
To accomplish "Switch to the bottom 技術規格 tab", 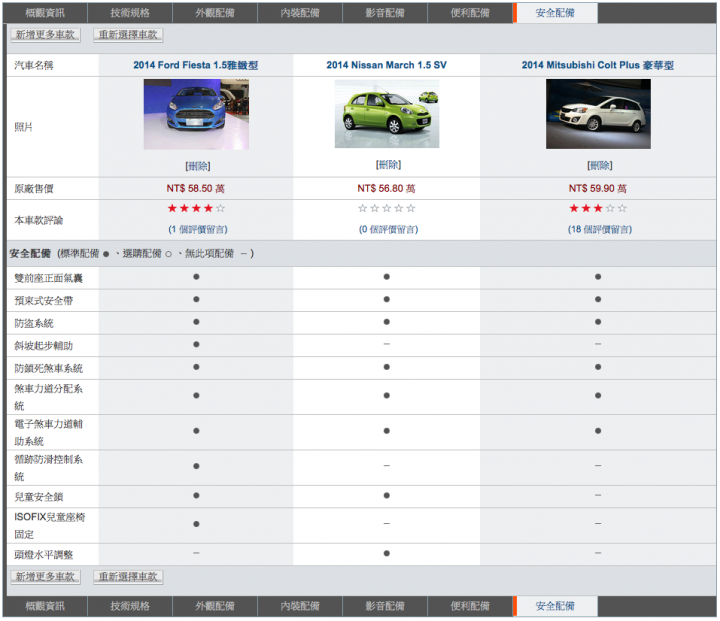I will [130, 606].
